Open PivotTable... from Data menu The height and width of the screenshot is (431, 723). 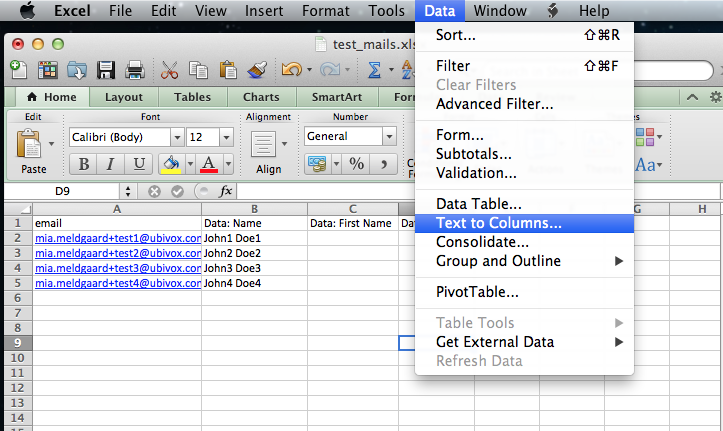point(524,292)
